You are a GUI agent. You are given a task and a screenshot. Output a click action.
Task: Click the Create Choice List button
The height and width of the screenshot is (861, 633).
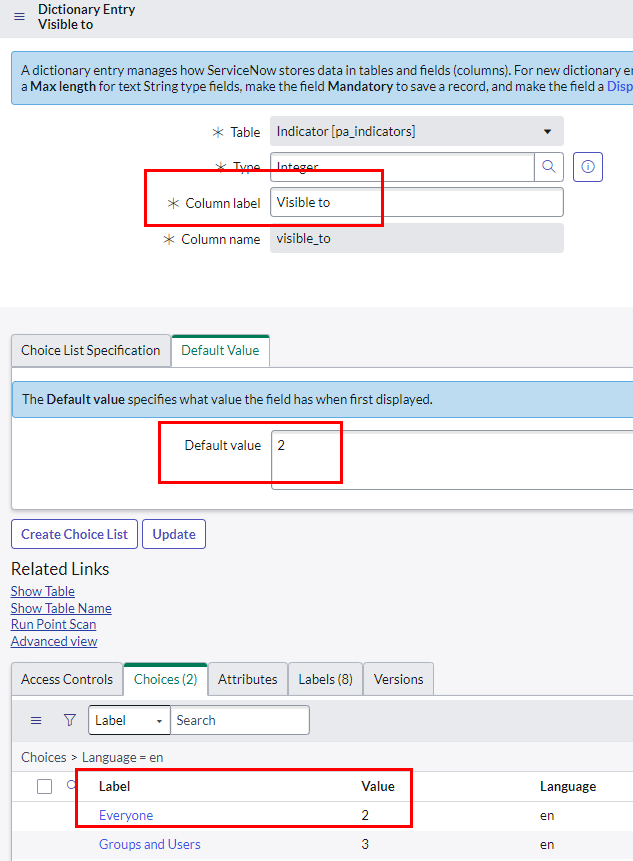74,534
